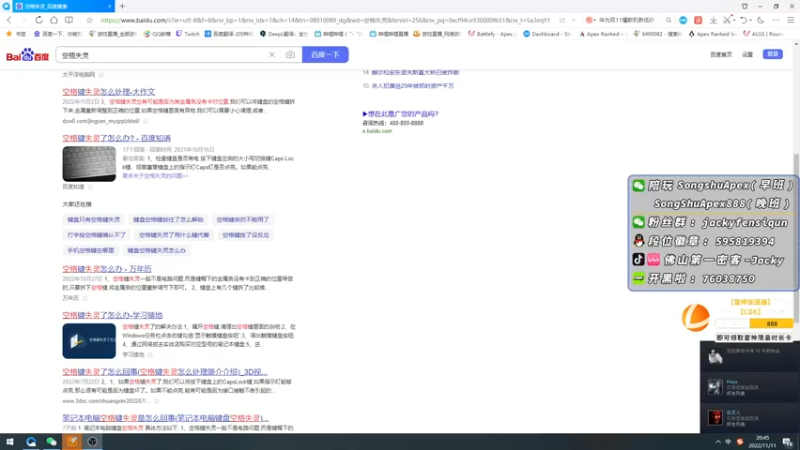Open result 空格键失灵了怎么办? - 百度知道

click(x=116, y=138)
